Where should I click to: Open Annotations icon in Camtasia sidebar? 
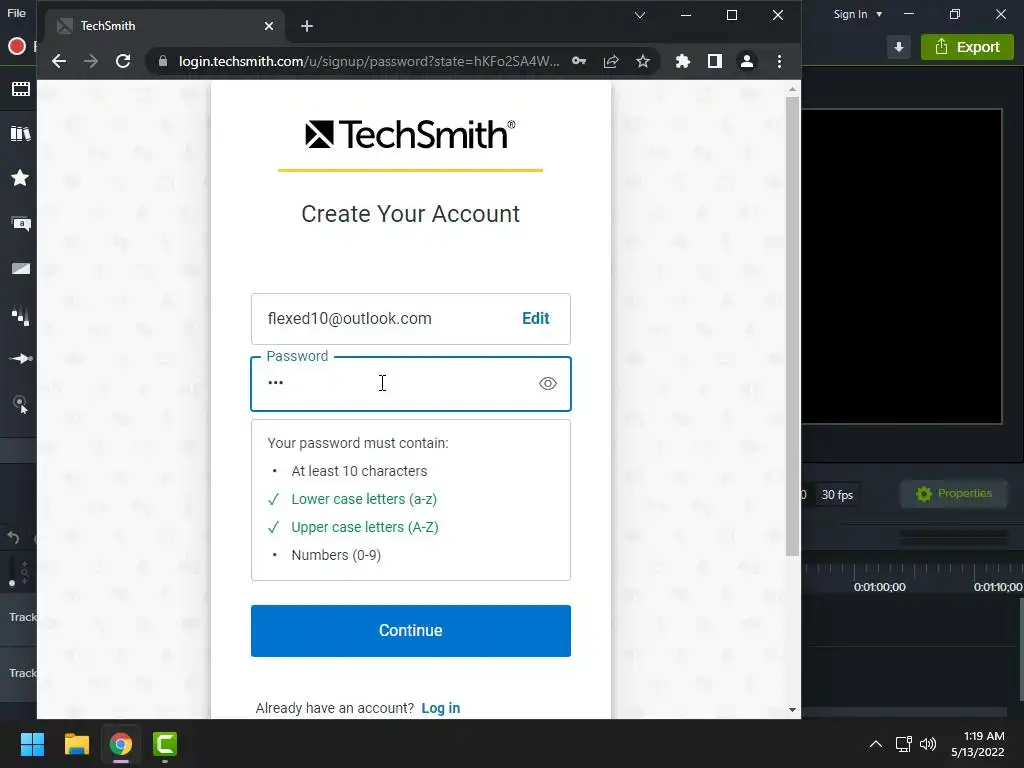(x=21, y=224)
